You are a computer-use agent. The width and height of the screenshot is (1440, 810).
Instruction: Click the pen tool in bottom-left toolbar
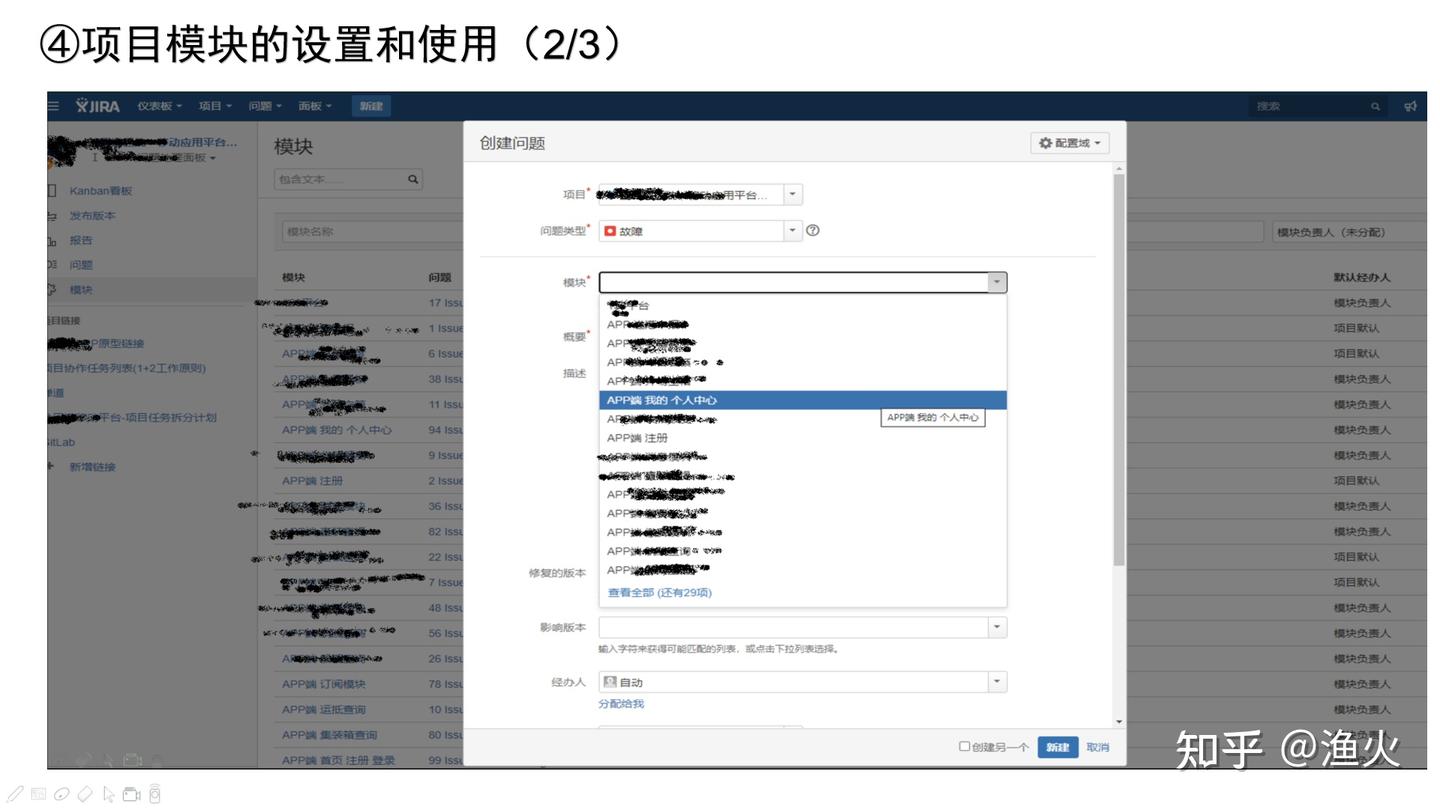tap(16, 795)
